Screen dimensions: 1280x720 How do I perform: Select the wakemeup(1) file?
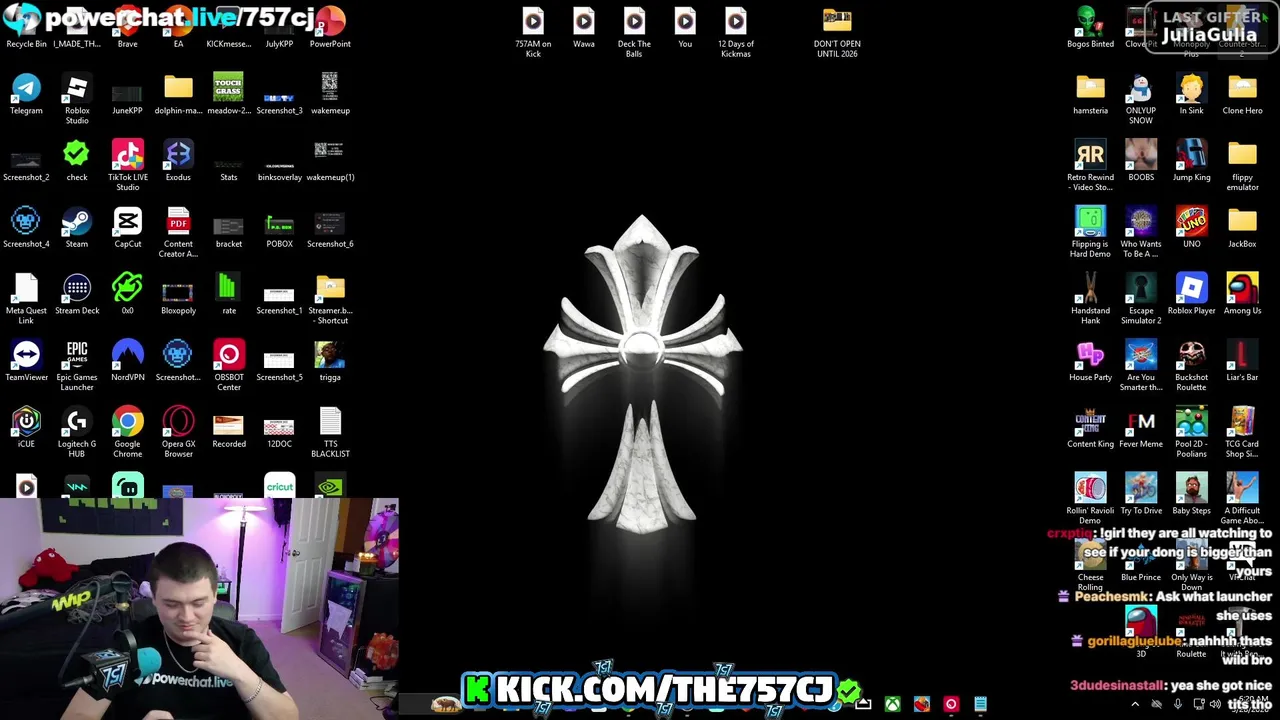tap(330, 160)
